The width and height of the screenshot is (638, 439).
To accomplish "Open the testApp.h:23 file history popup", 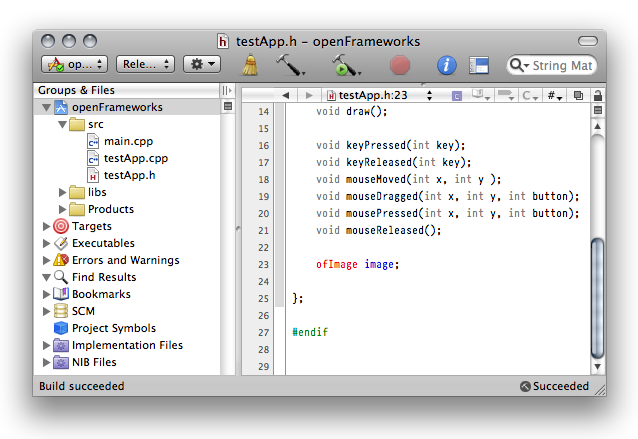I will (385, 96).
